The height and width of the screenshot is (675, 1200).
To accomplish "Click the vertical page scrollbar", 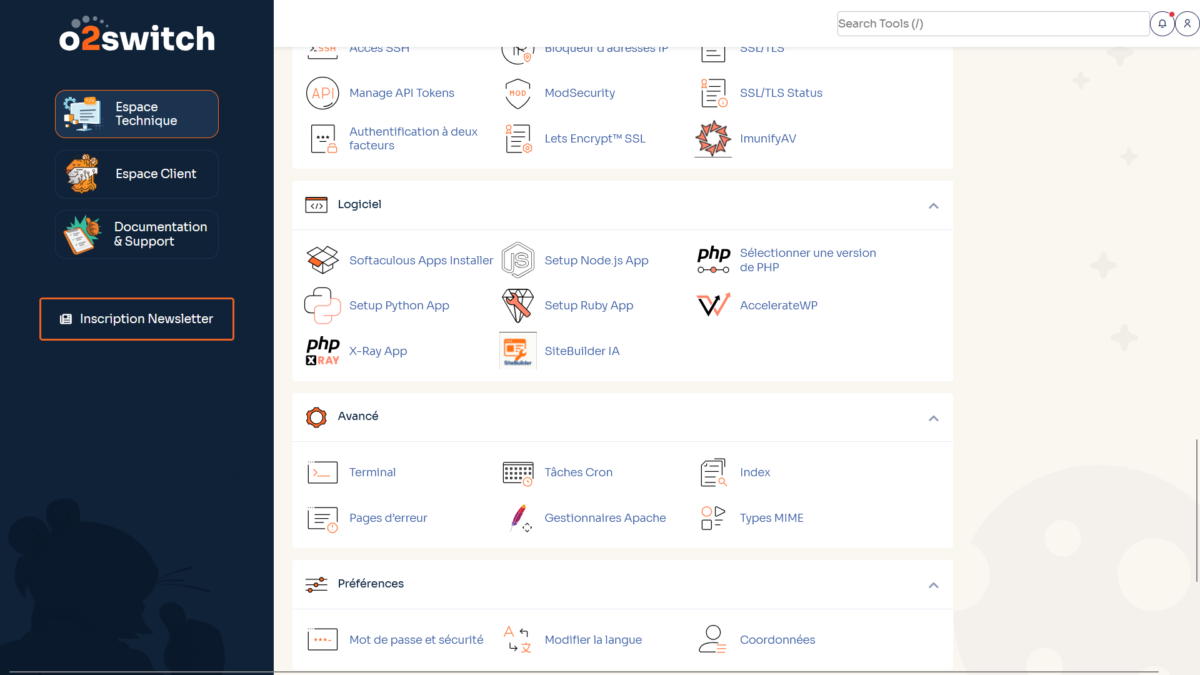I will (x=1196, y=509).
